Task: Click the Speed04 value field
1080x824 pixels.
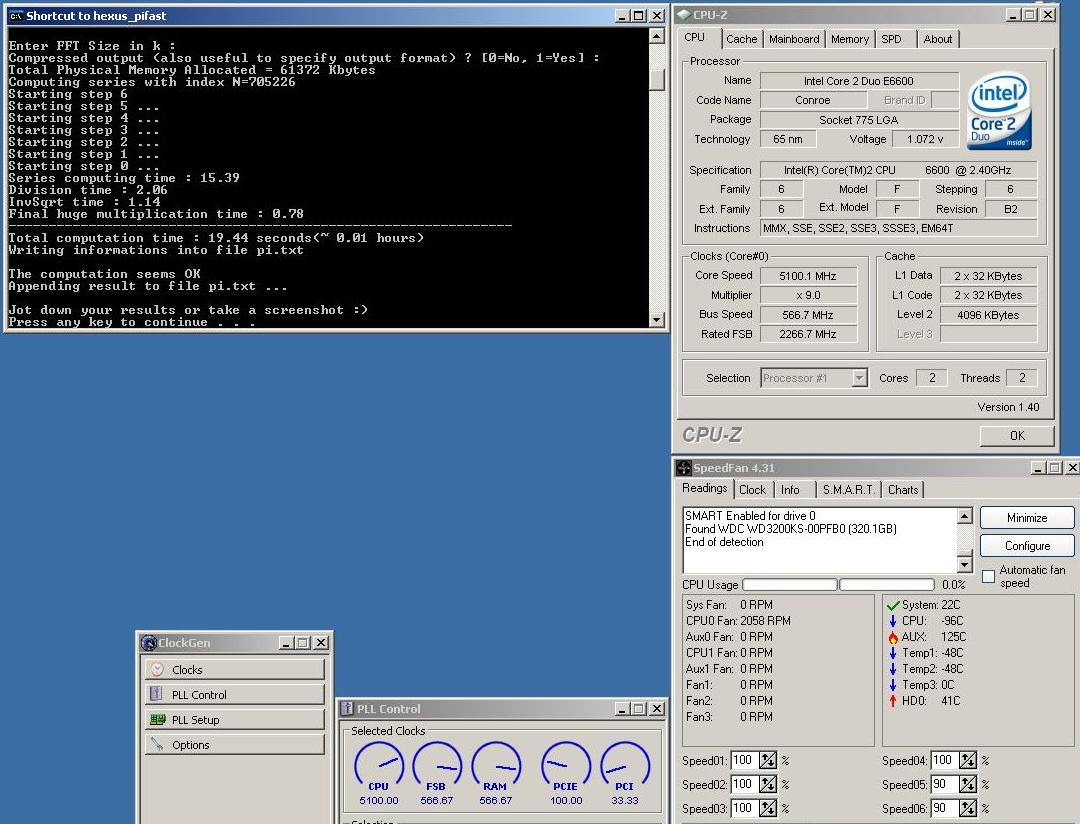Action: [944, 761]
